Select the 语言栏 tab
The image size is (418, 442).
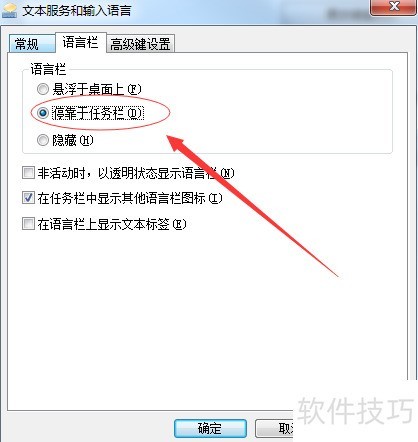coord(81,42)
